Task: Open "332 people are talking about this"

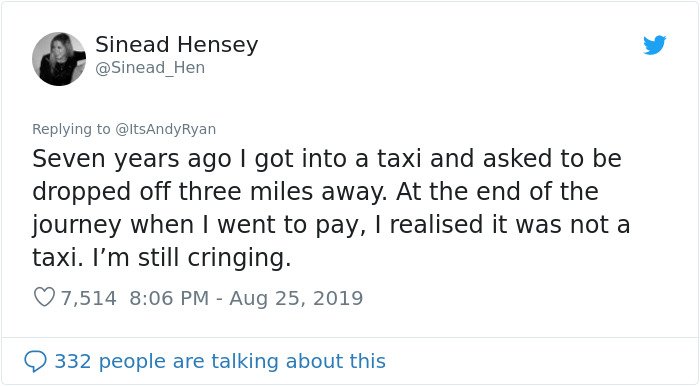Action: tap(220, 361)
